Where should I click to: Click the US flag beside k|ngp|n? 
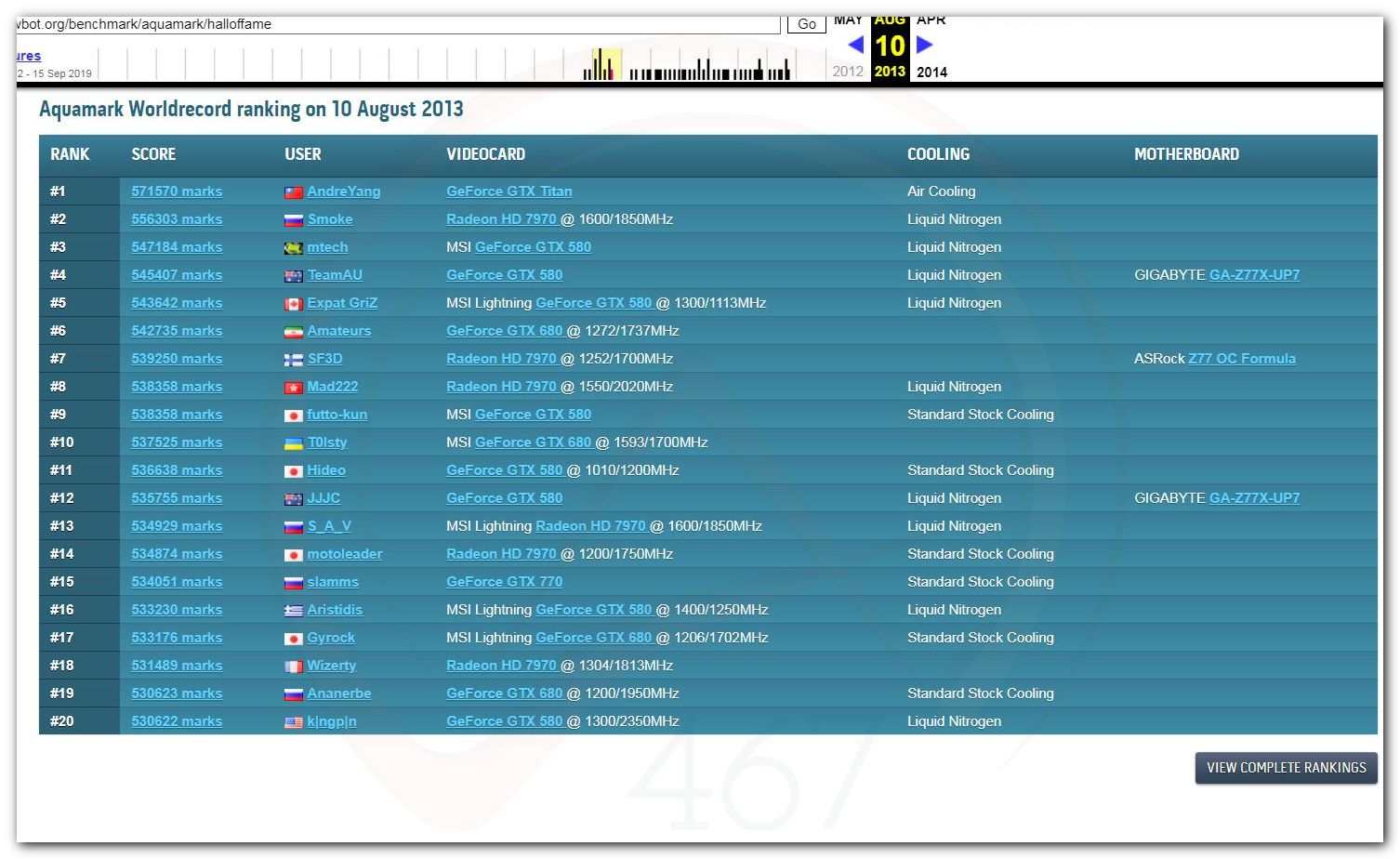coord(293,722)
